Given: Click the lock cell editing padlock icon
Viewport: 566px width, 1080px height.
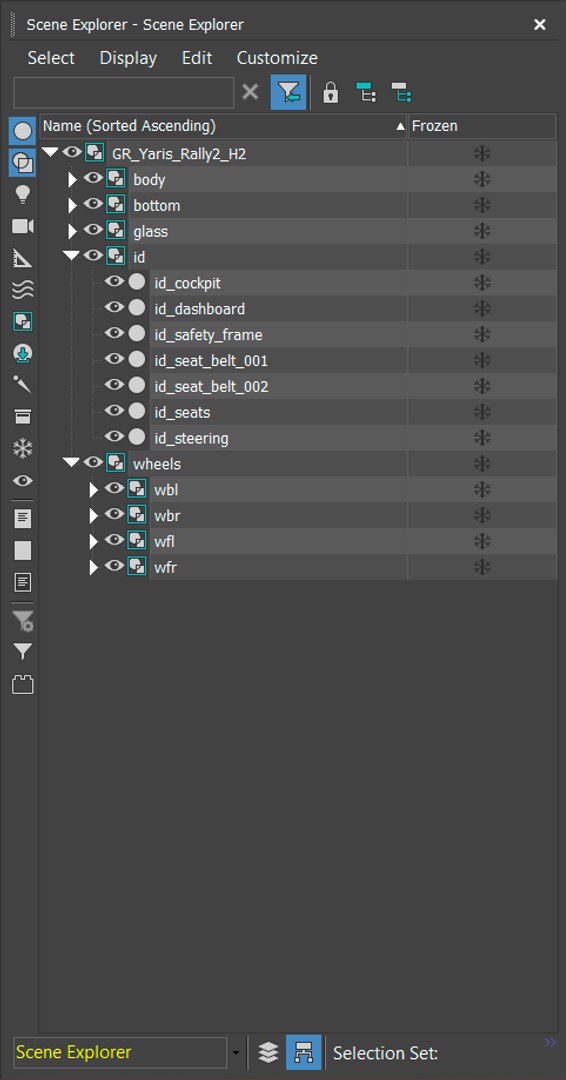Looking at the screenshot, I should click(331, 92).
